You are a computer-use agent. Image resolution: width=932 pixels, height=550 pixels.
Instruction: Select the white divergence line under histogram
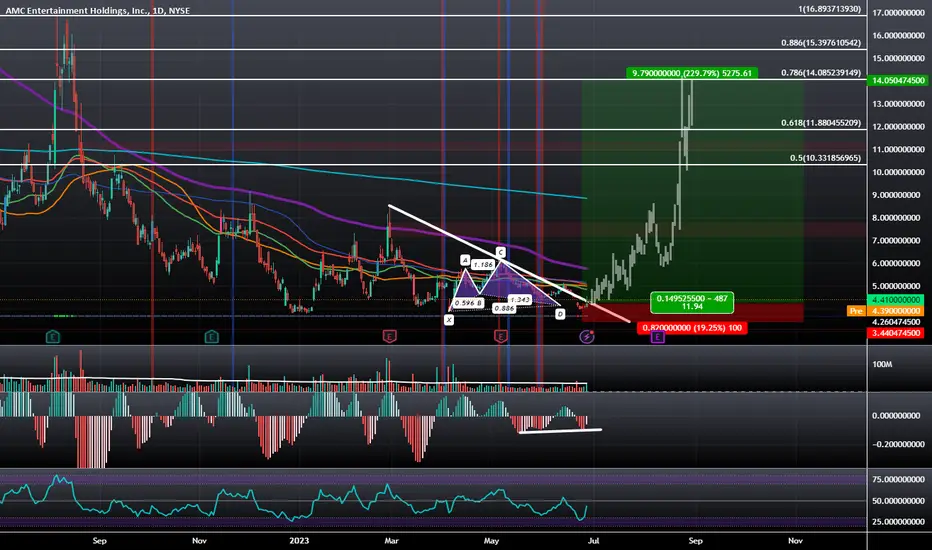coord(560,430)
